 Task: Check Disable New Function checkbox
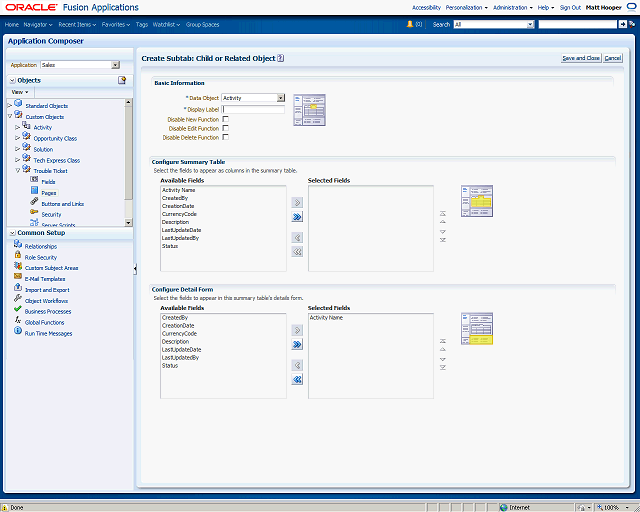click(x=225, y=119)
